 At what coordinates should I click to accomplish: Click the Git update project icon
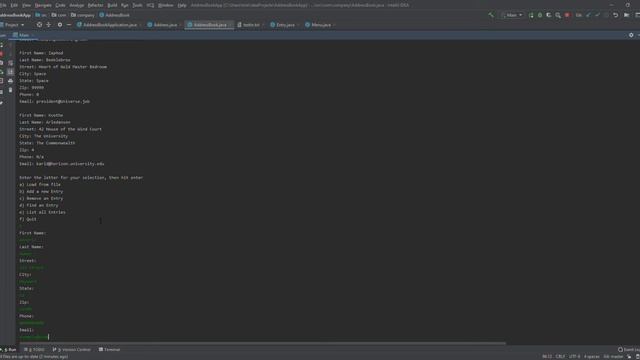tap(588, 15)
